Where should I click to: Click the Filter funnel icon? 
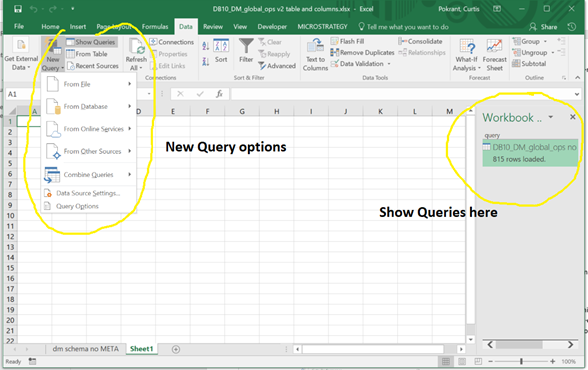[x=246, y=46]
